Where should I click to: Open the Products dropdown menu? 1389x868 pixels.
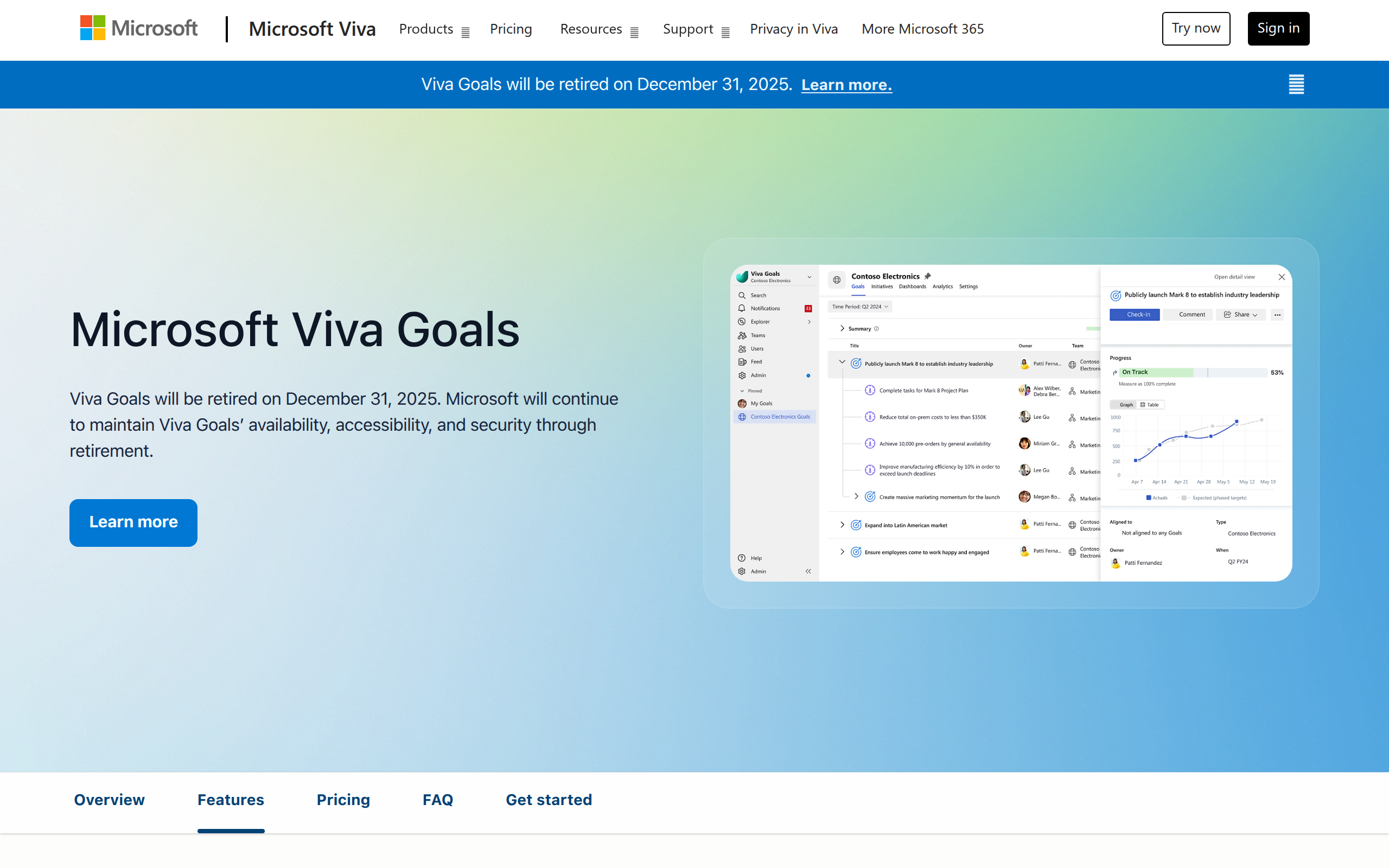(434, 29)
